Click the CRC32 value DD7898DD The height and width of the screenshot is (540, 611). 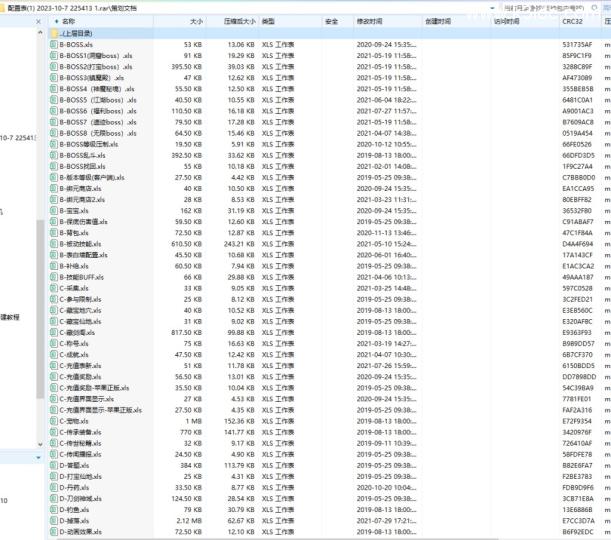point(579,377)
